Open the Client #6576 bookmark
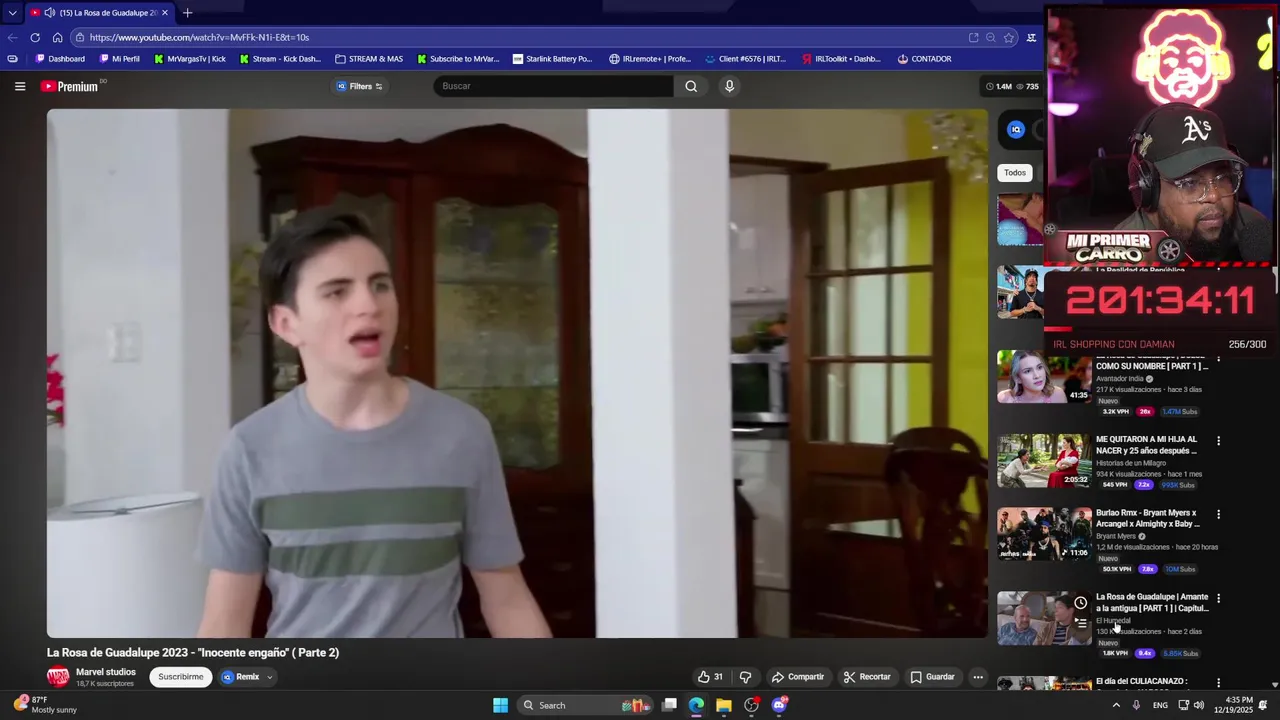Viewport: 1280px width, 720px height. click(x=746, y=59)
